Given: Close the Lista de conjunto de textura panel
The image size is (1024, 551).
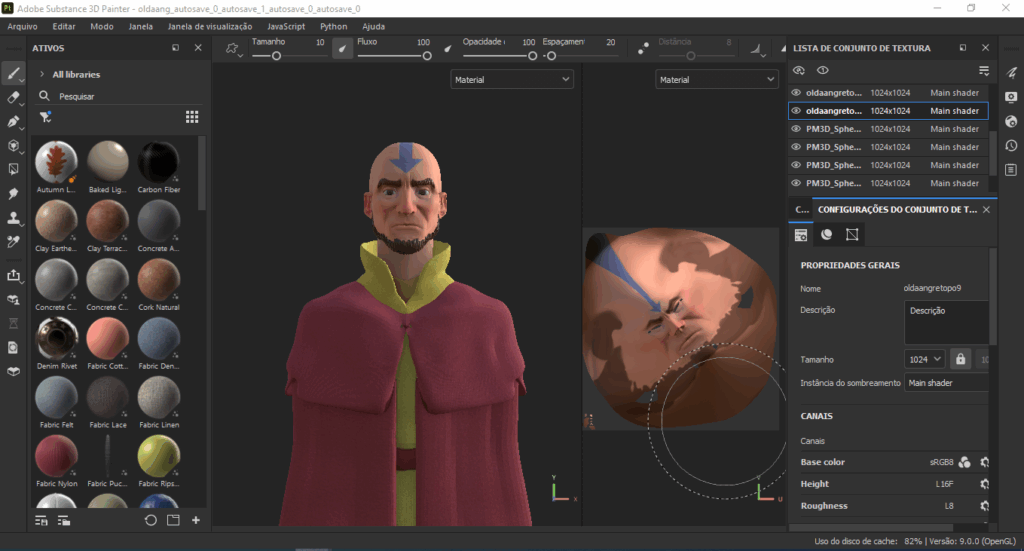Looking at the screenshot, I should (985, 48).
